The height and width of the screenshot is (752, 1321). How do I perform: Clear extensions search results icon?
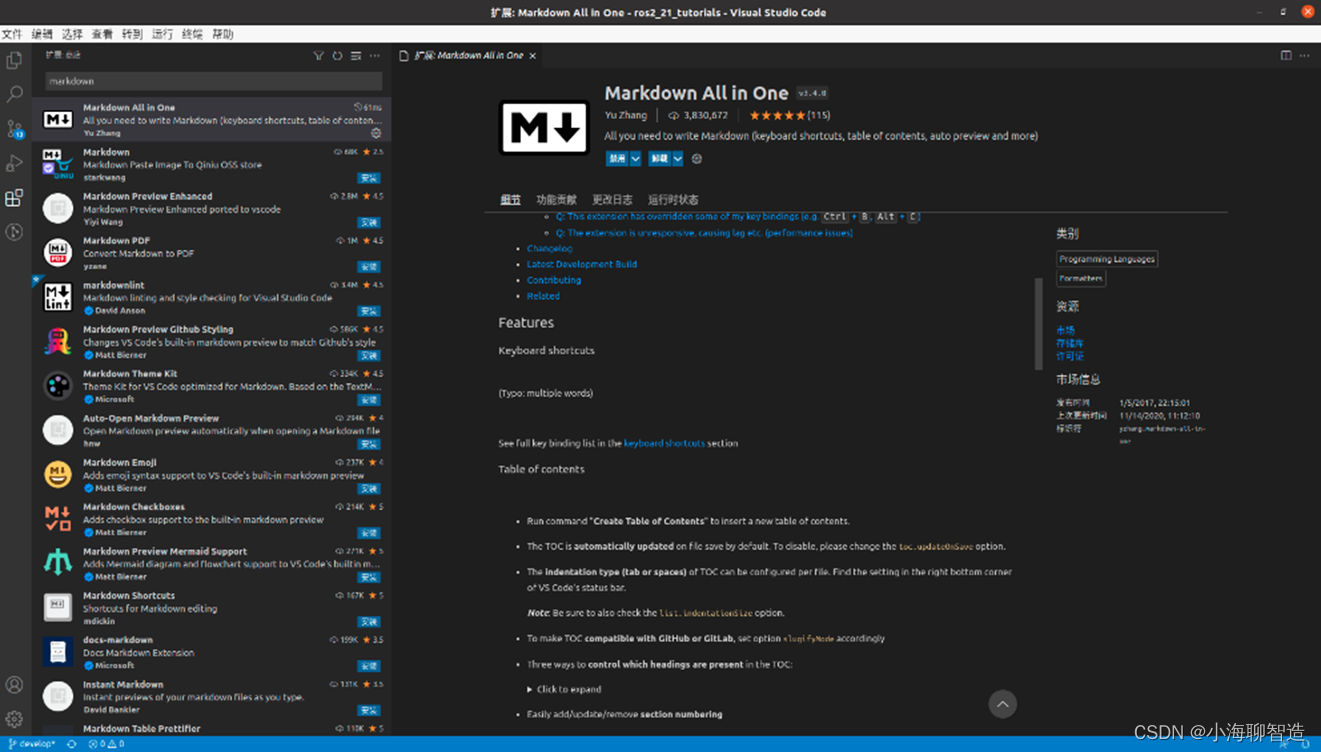pyautogui.click(x=356, y=56)
